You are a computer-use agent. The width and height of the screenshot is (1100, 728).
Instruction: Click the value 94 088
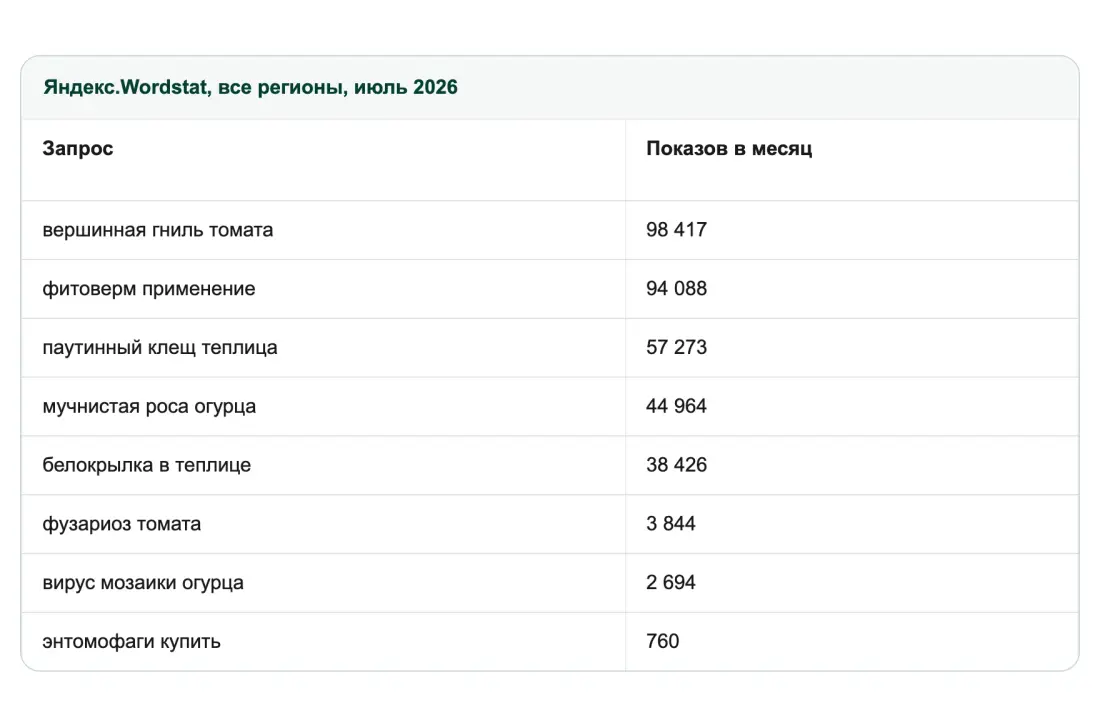[676, 288]
